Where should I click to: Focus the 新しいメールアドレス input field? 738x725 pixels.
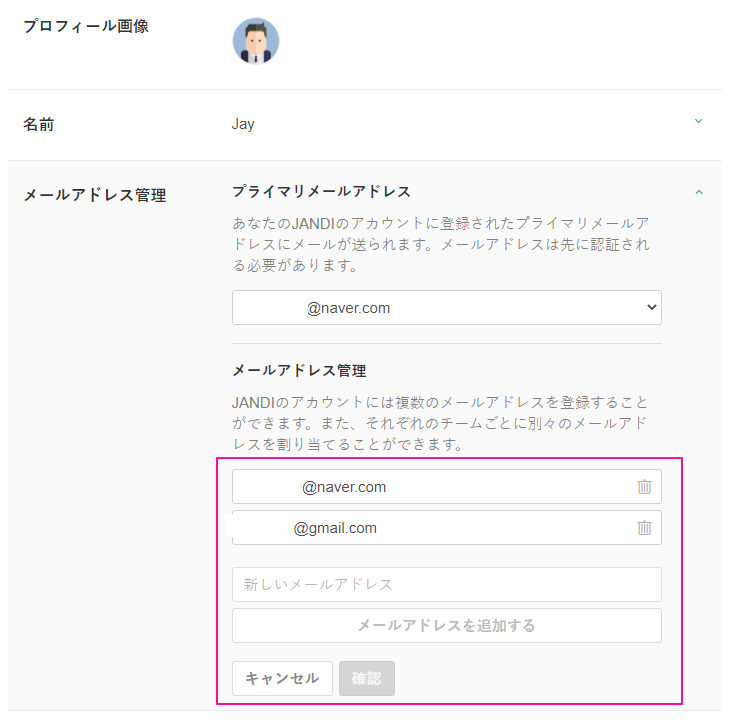coord(446,585)
